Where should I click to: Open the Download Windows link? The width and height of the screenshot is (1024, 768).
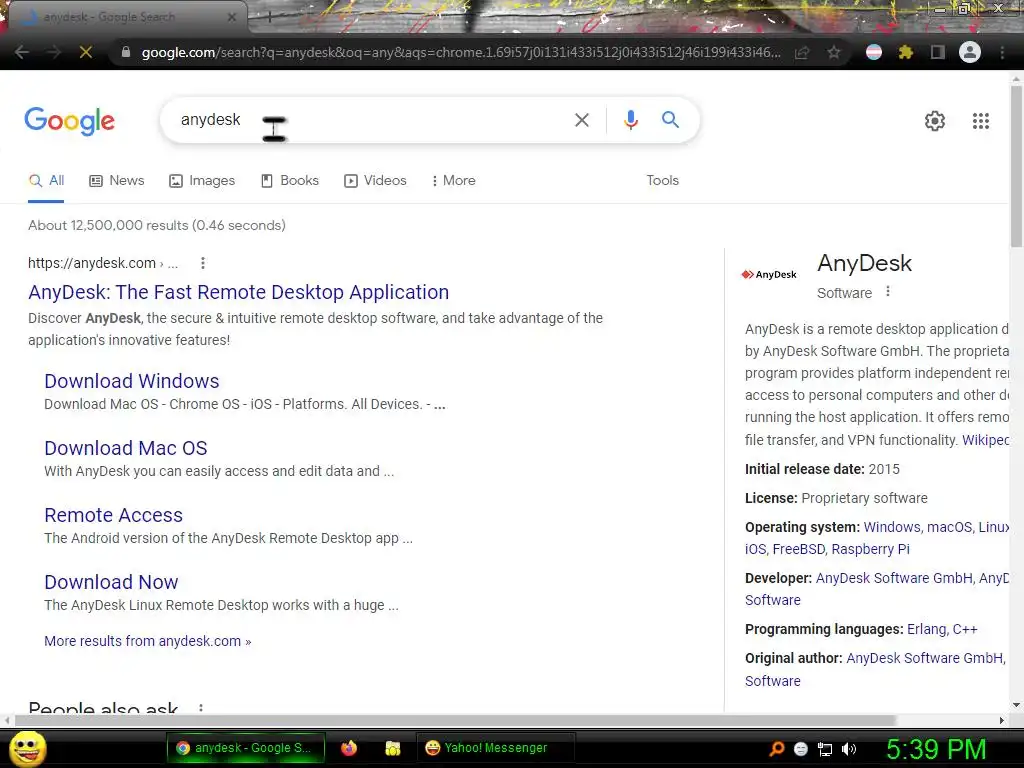(x=131, y=381)
